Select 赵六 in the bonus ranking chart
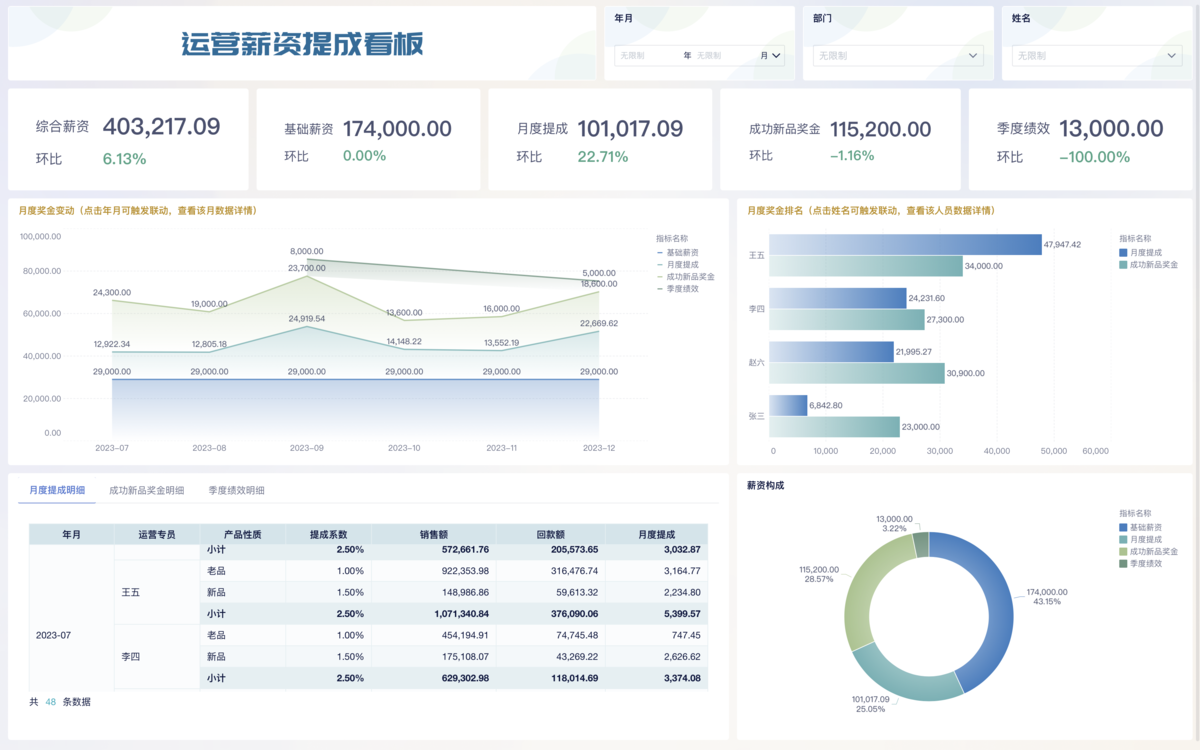This screenshot has height=750, width=1200. click(x=757, y=362)
